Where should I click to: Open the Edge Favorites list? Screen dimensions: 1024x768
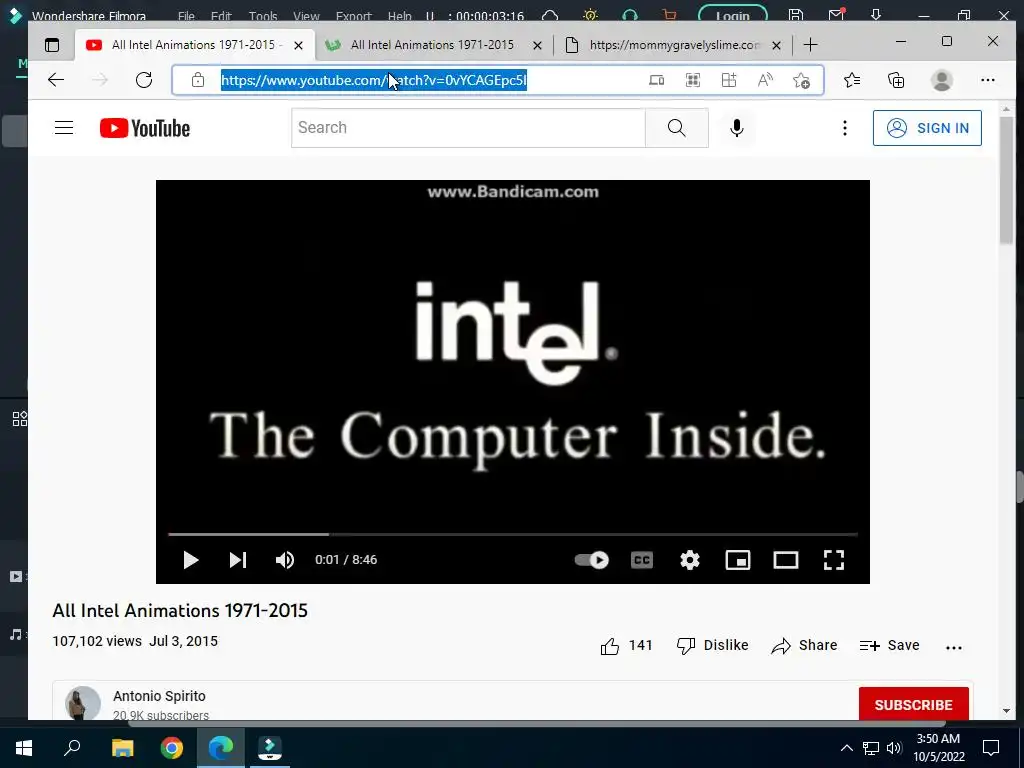pyautogui.click(x=852, y=80)
